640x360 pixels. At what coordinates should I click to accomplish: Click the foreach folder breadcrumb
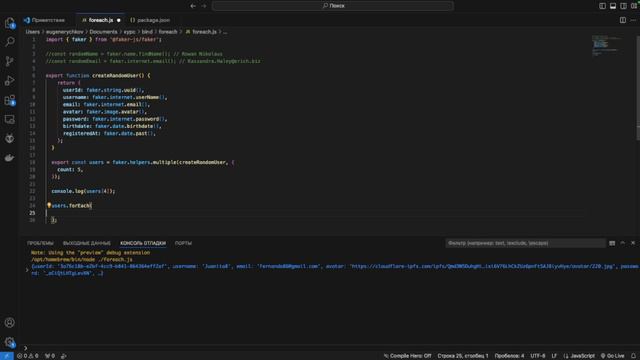pos(168,32)
